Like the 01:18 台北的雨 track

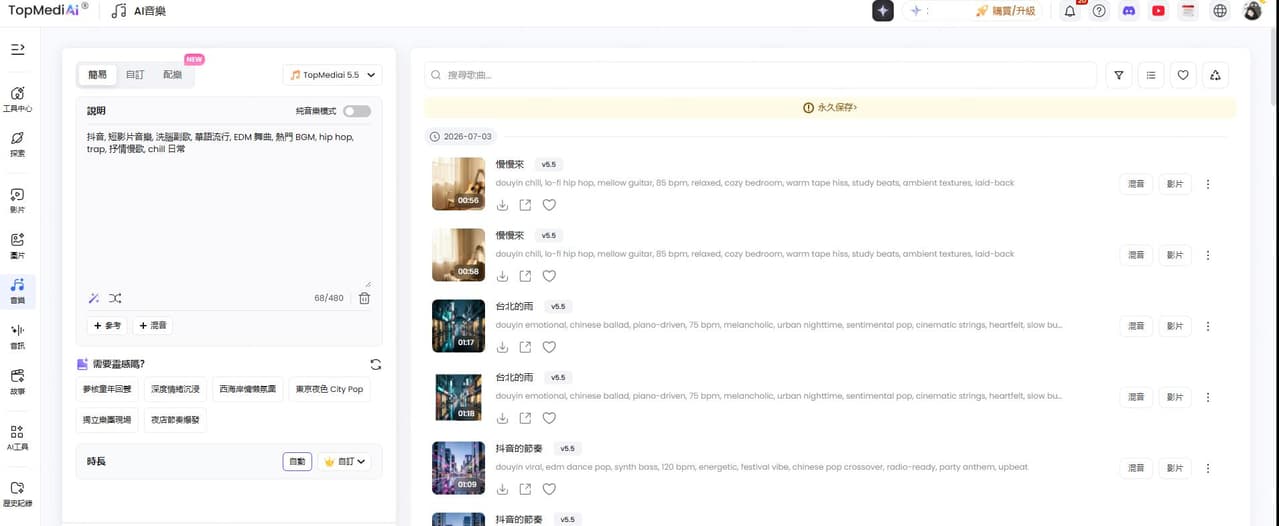(x=549, y=418)
